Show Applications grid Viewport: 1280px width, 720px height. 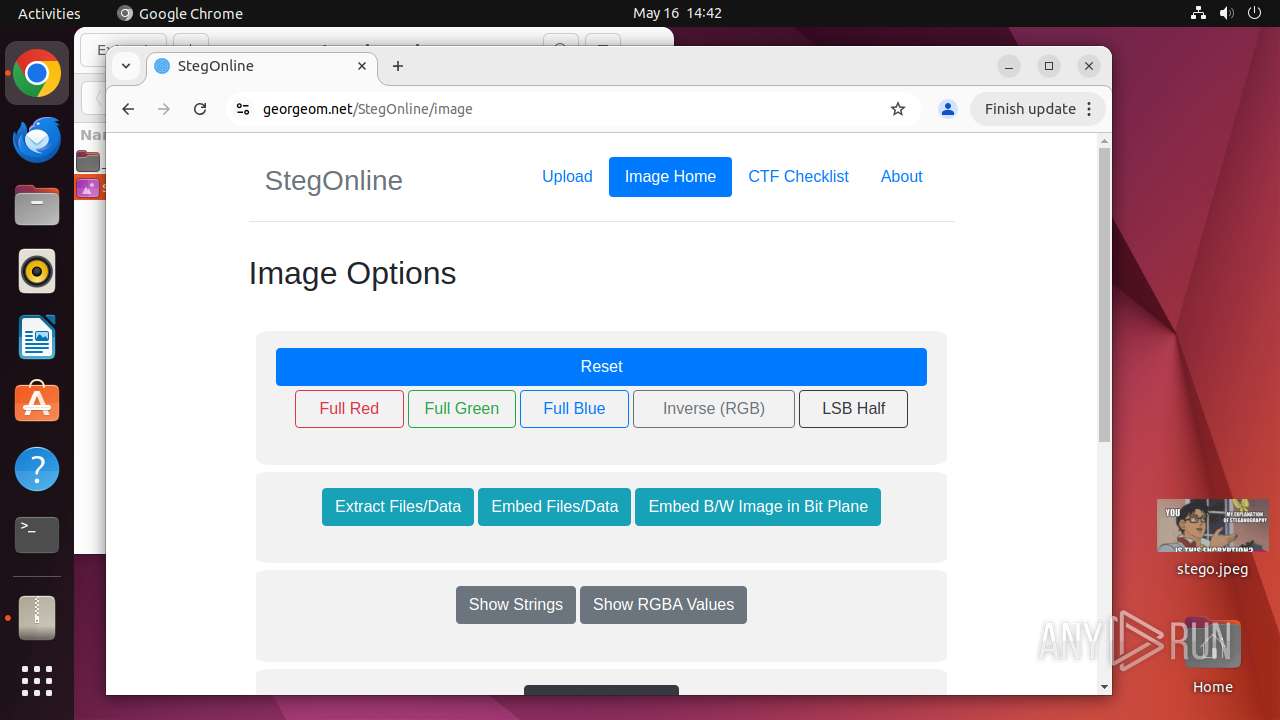coord(37,681)
